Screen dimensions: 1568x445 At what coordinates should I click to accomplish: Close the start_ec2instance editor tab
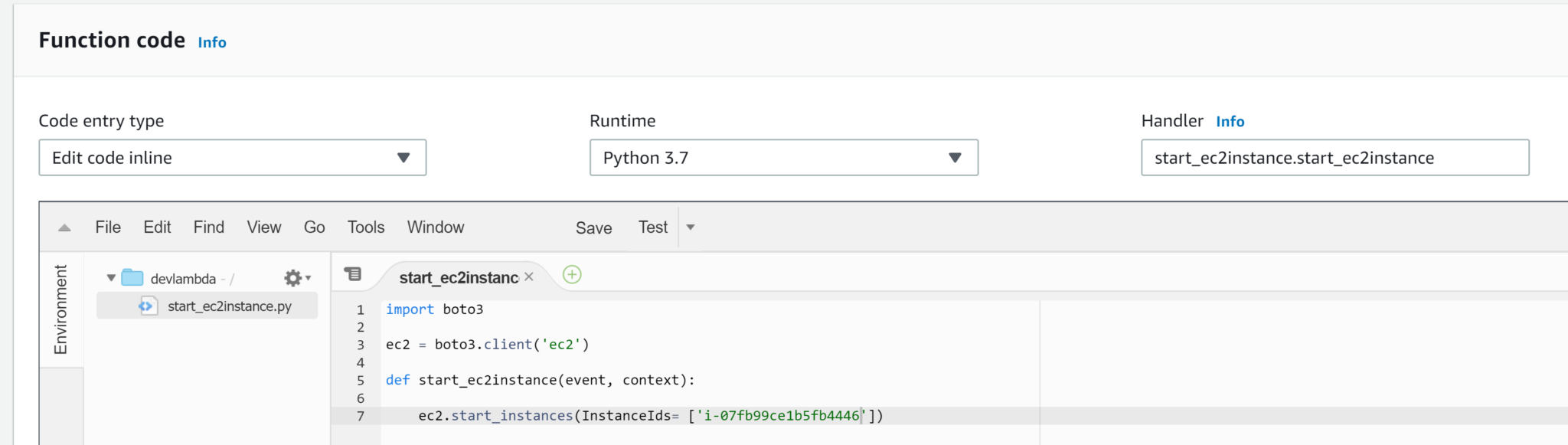529,276
